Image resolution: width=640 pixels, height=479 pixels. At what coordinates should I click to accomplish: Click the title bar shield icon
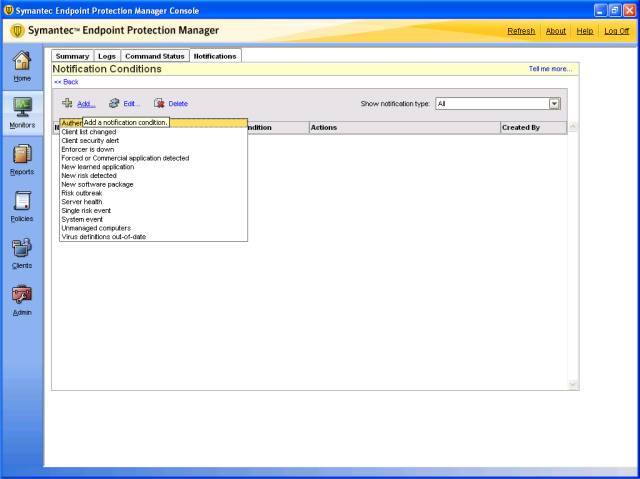(x=8, y=10)
